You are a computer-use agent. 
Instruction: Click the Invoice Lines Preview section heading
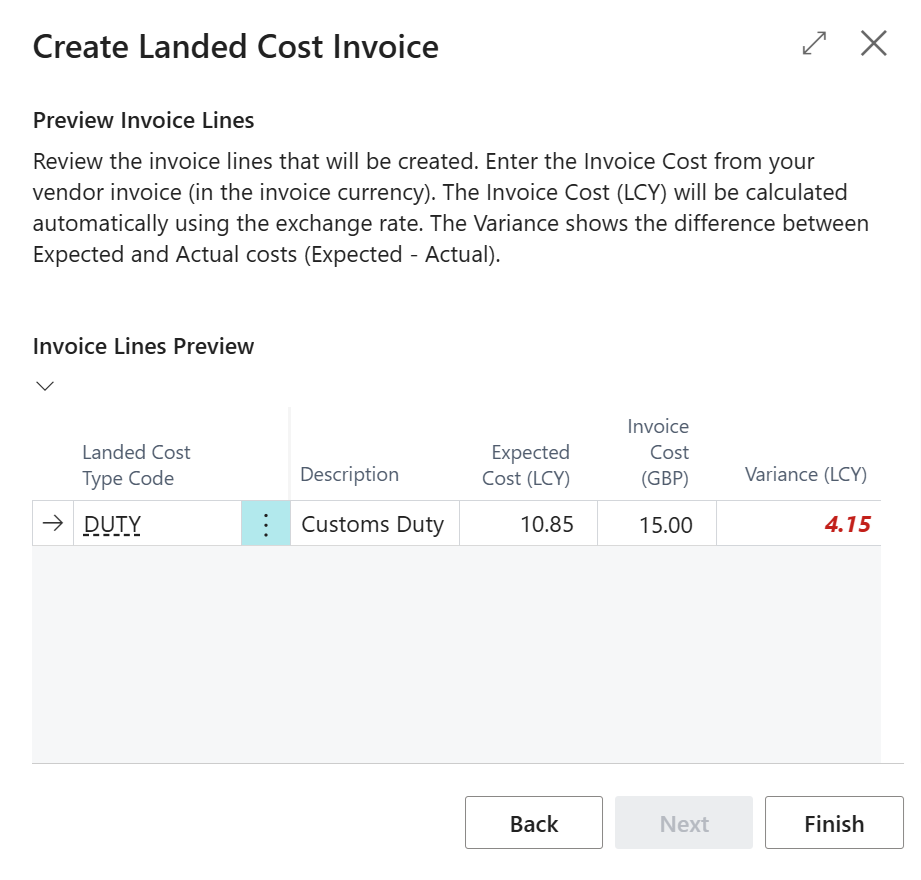(144, 346)
